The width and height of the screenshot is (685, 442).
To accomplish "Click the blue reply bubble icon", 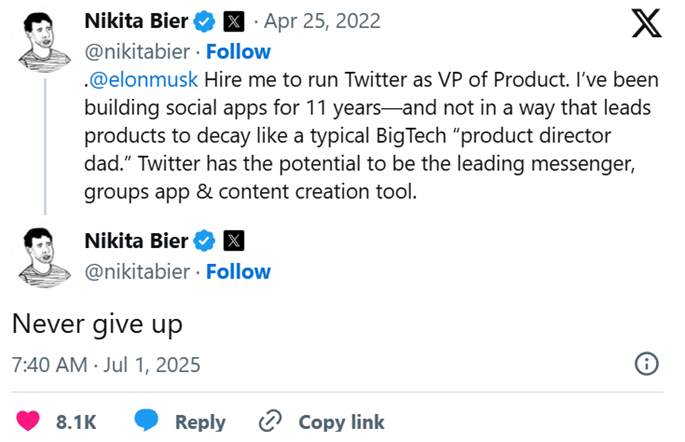I will (148, 421).
